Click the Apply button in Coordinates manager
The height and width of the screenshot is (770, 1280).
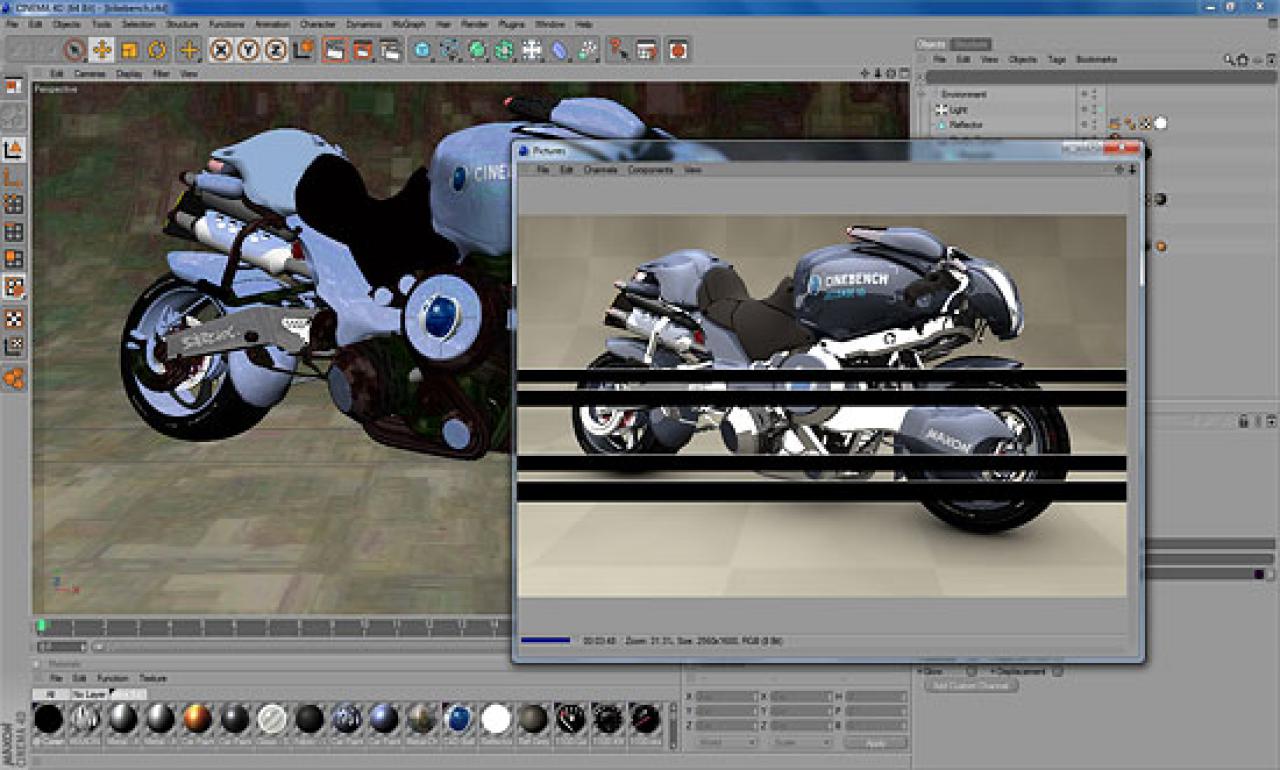pyautogui.click(x=875, y=743)
